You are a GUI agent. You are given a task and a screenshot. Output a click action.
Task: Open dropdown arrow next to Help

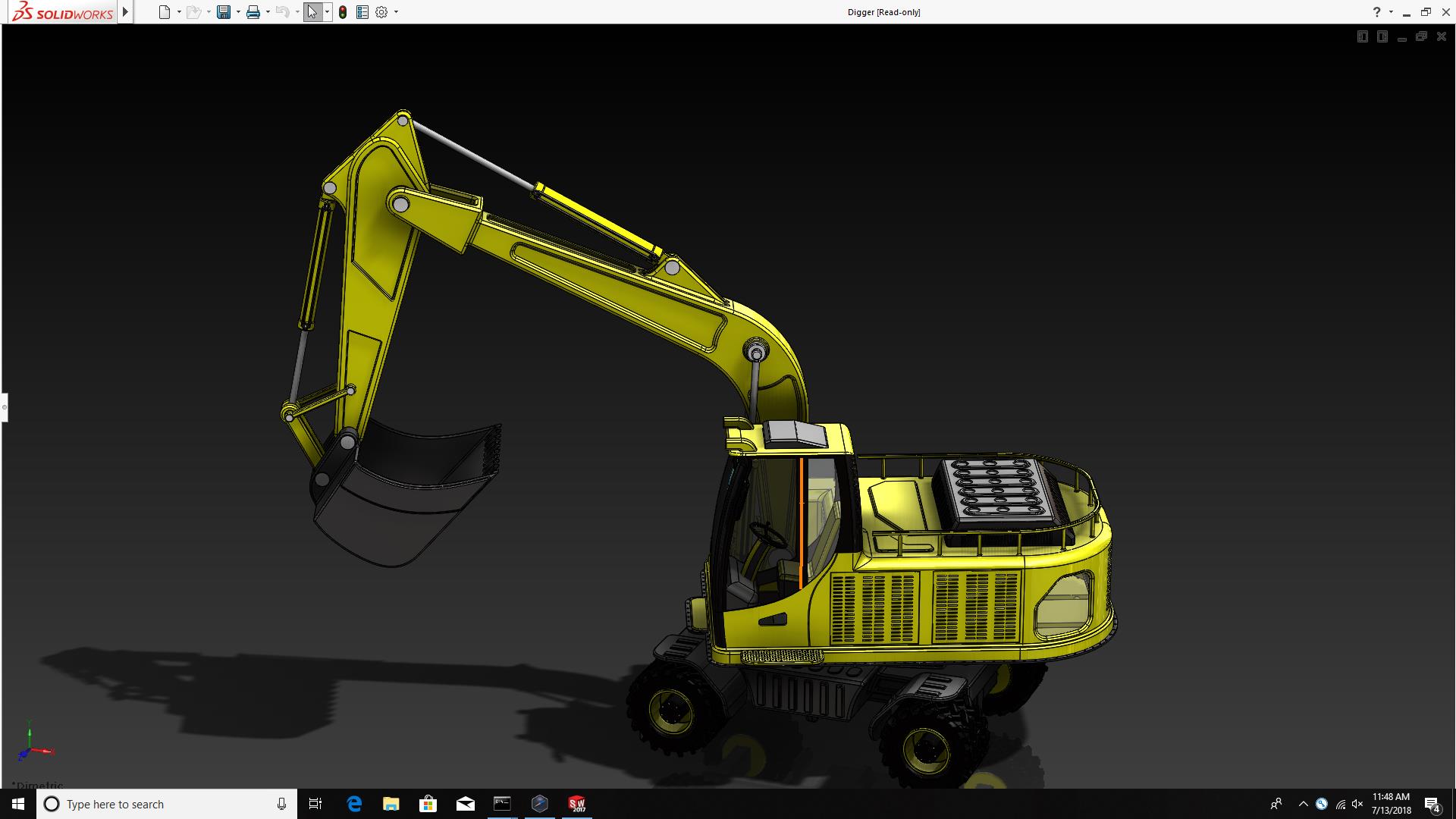coord(1391,12)
